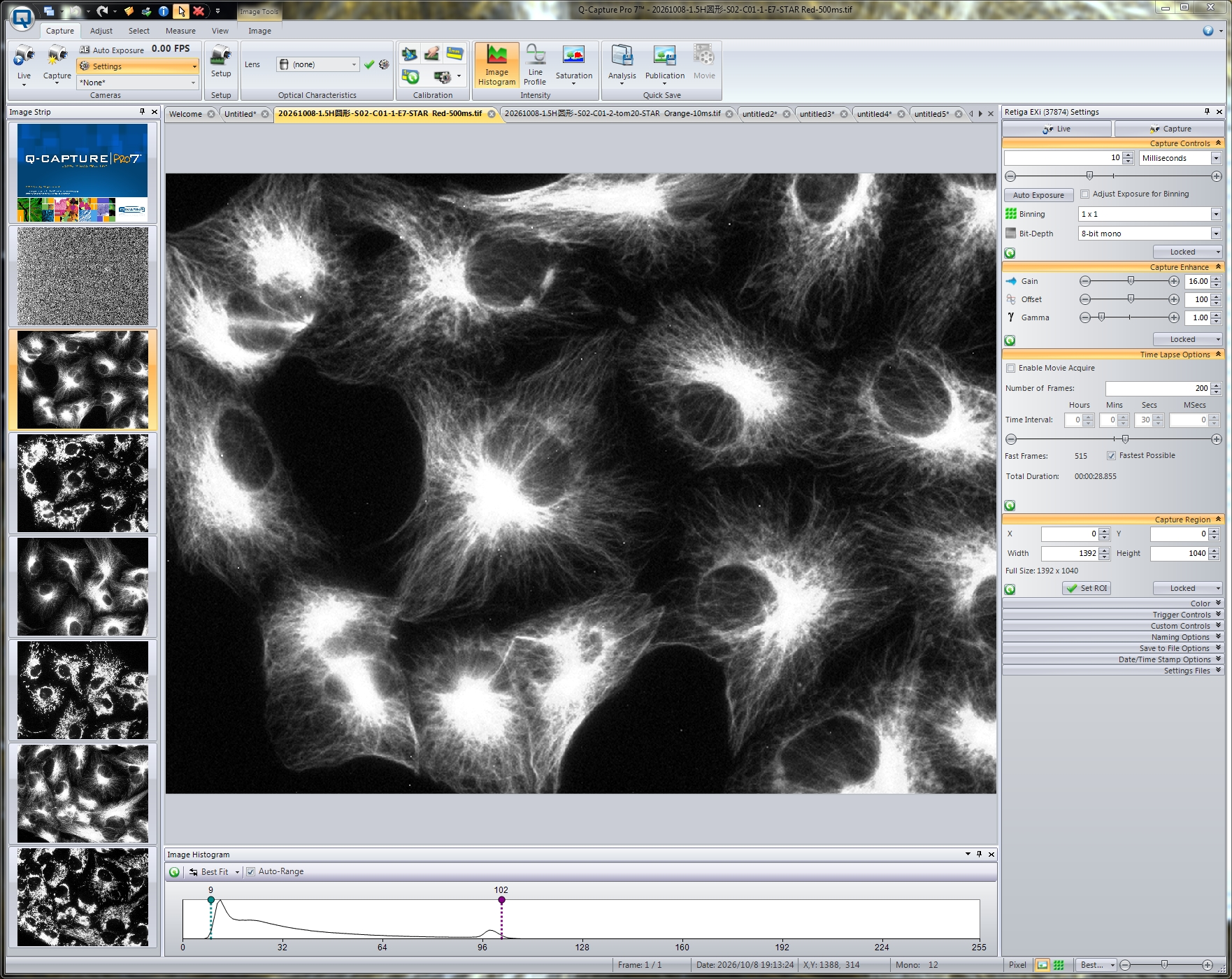
Task: Adjust the Gamma slider handle
Action: [x=1102, y=317]
